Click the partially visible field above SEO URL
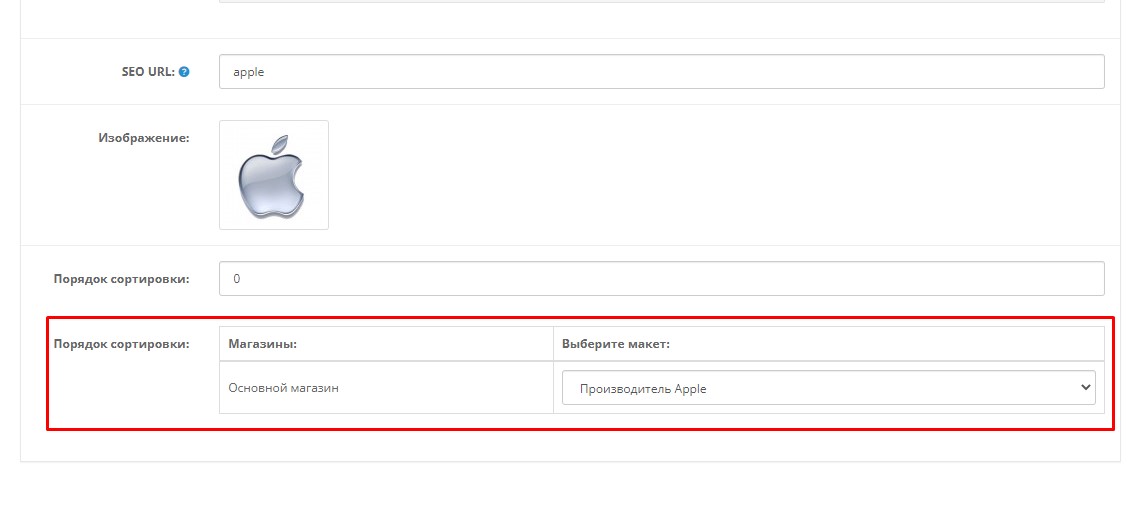Screen dimensions: 1138x509 (661, 1)
